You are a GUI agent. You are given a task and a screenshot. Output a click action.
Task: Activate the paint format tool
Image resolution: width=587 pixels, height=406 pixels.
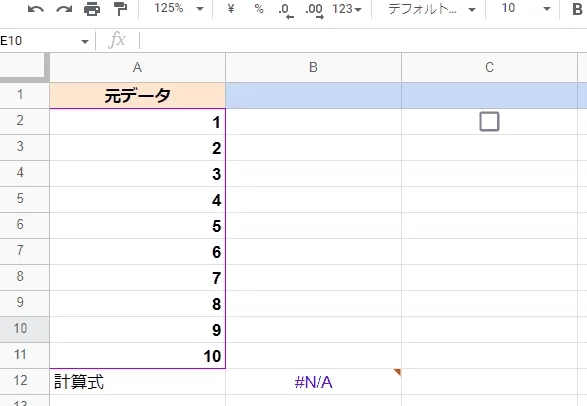click(120, 9)
